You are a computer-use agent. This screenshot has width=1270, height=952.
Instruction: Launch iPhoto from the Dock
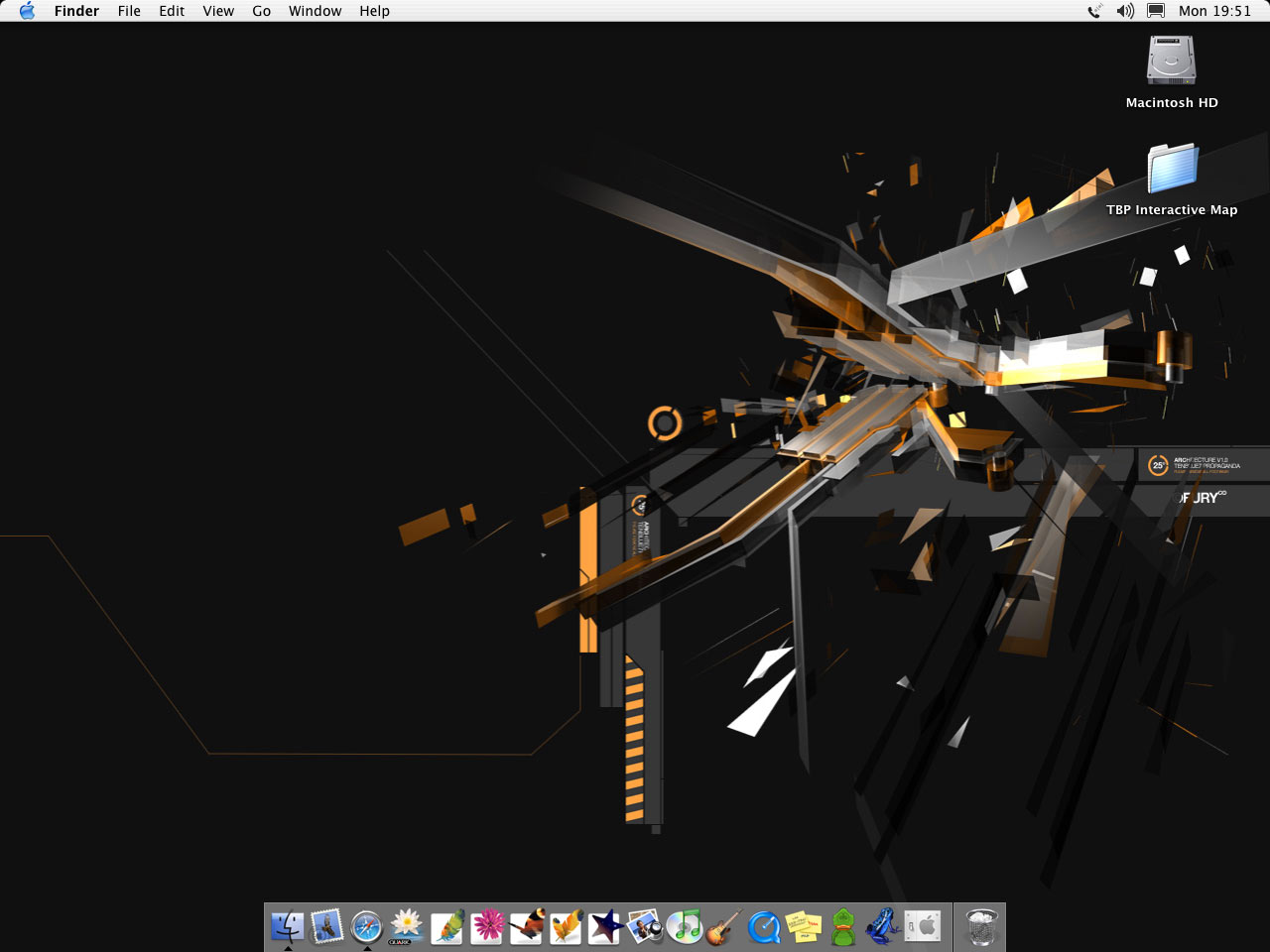tap(645, 927)
